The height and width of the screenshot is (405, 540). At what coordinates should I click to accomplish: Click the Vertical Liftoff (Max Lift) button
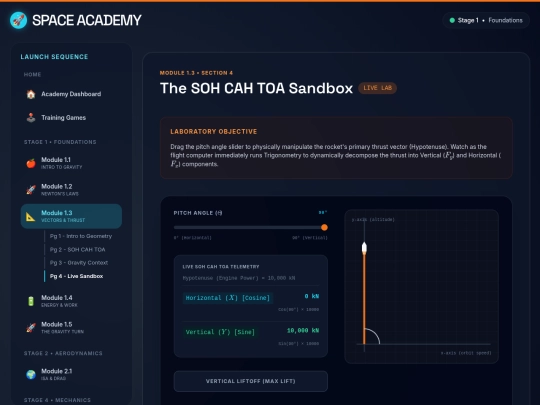tap(251, 381)
